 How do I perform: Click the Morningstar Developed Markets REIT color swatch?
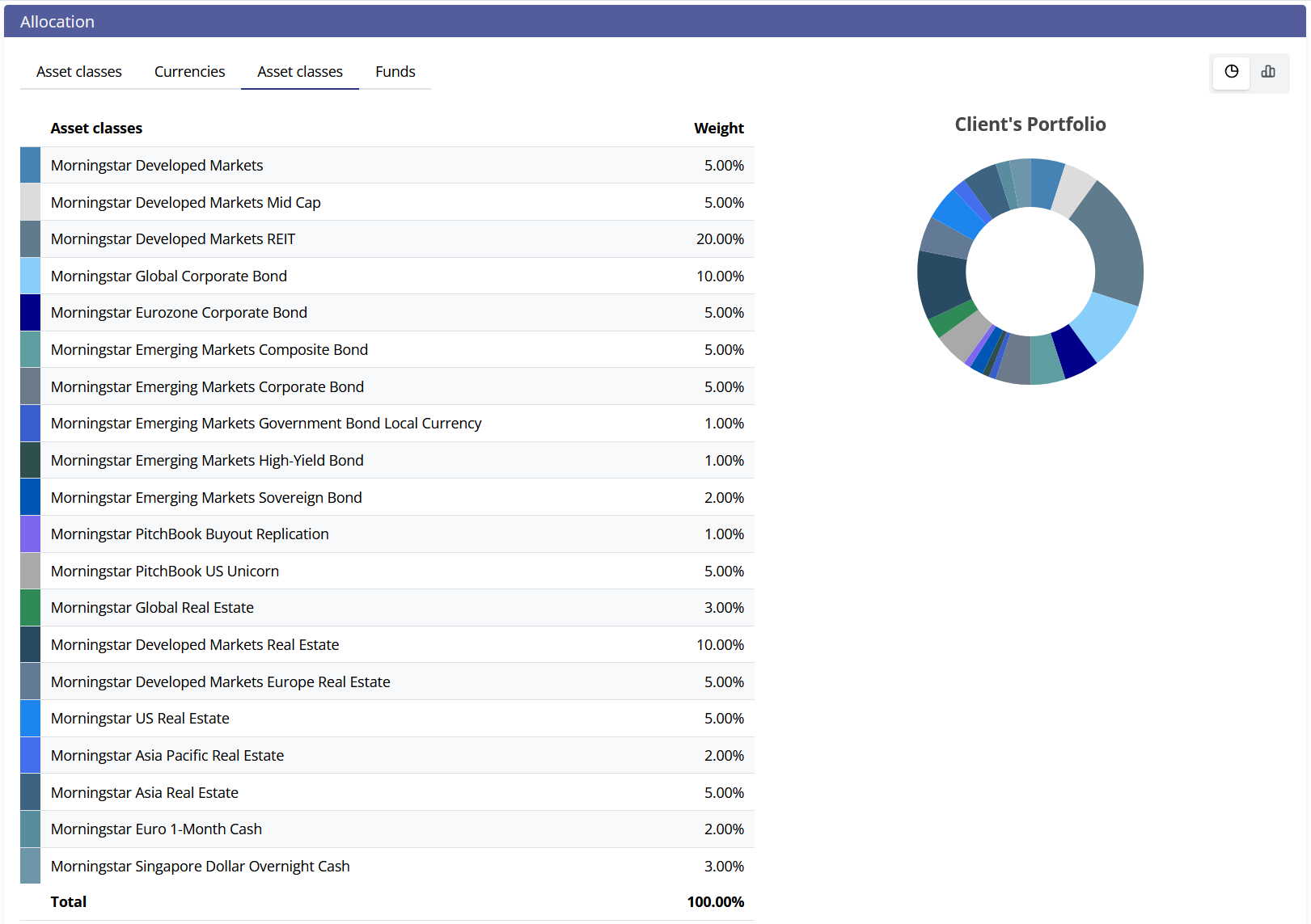30,239
